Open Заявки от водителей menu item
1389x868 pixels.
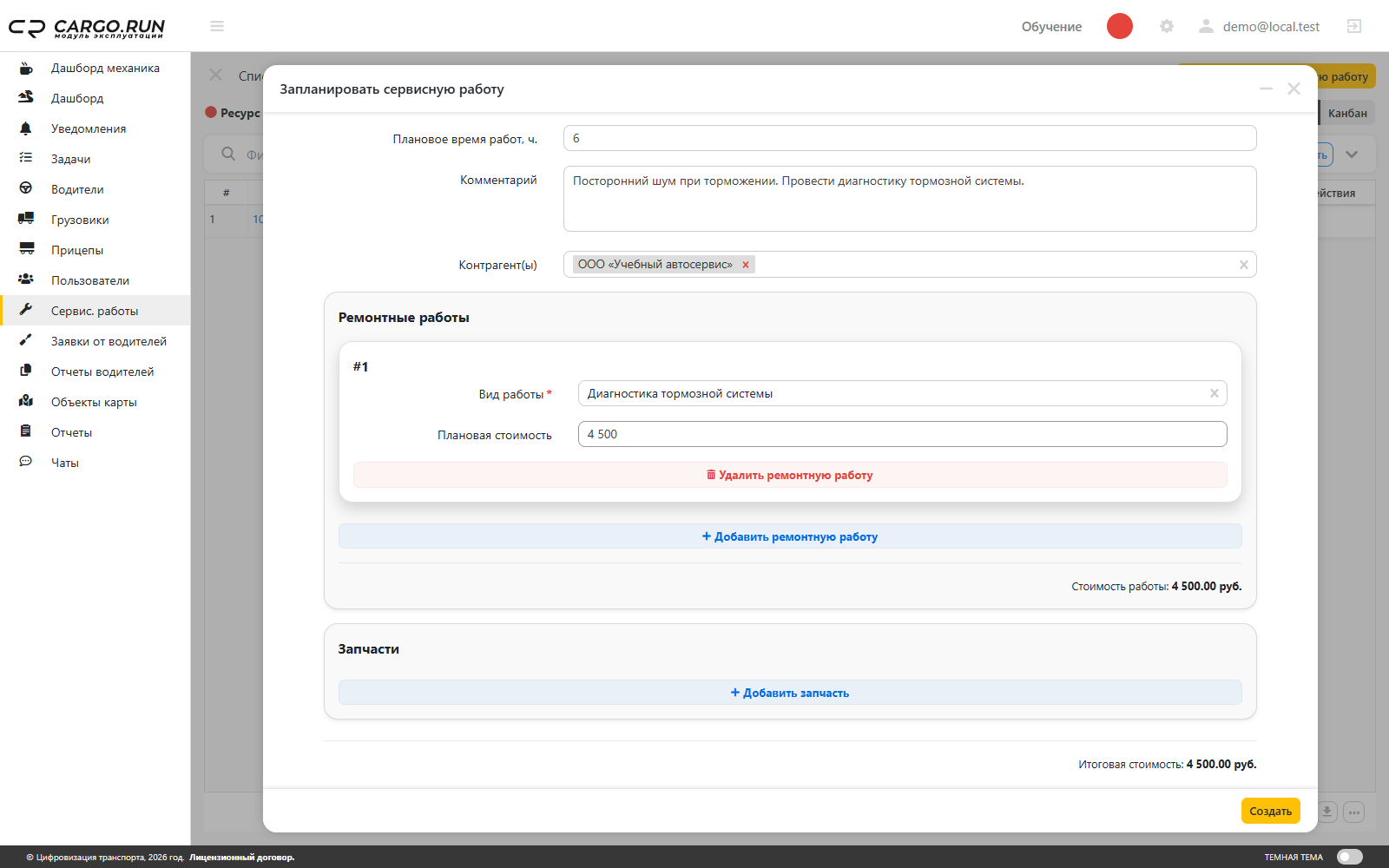[95, 341]
